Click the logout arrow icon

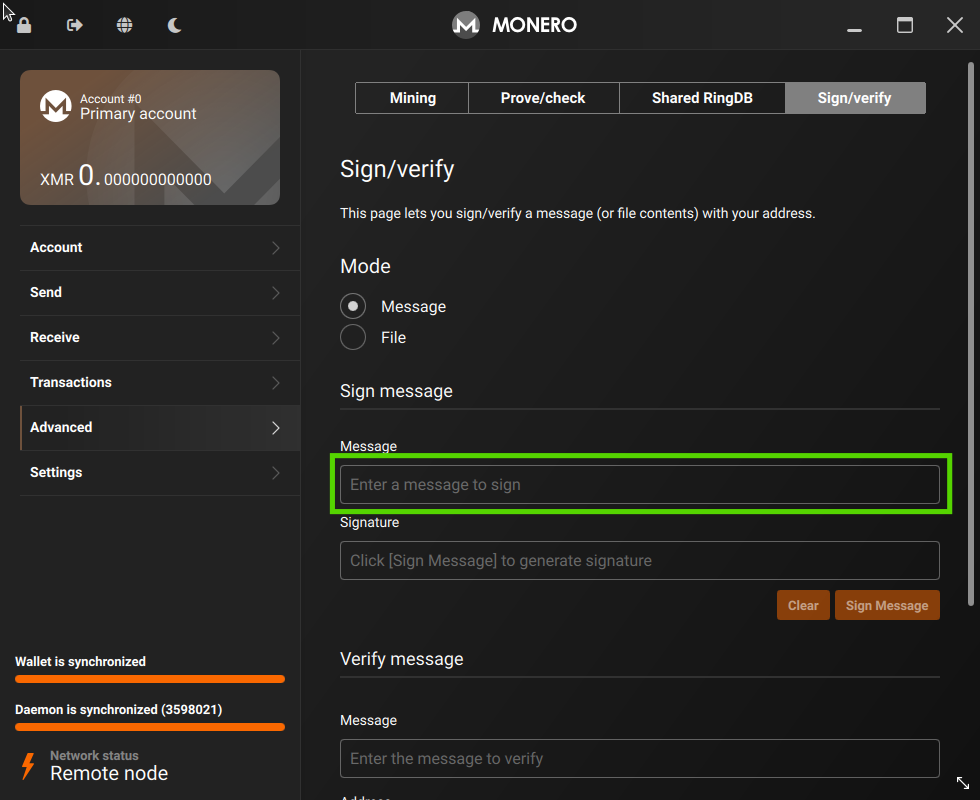click(73, 24)
